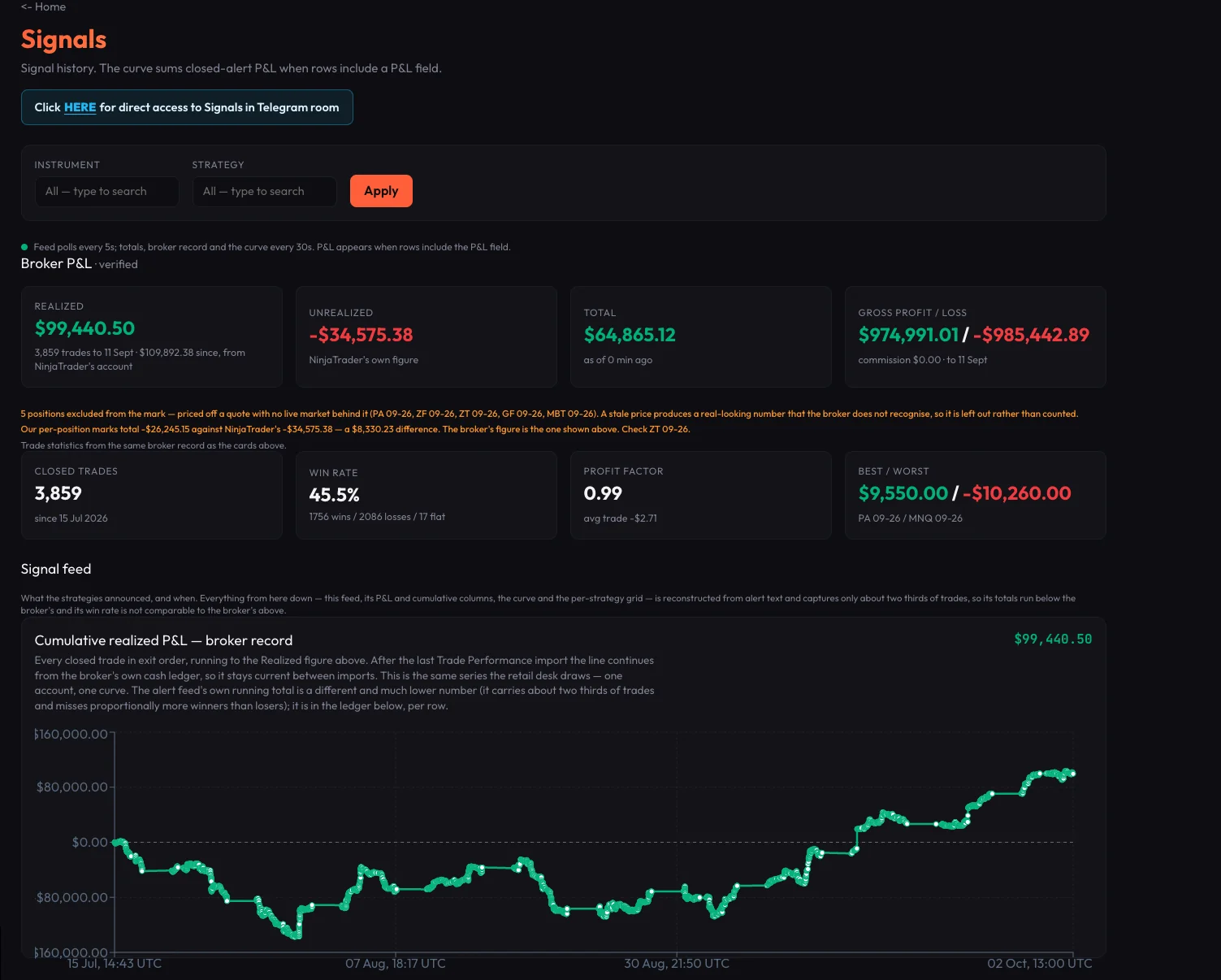Select the Unrealized value -$34,575.38

click(361, 335)
